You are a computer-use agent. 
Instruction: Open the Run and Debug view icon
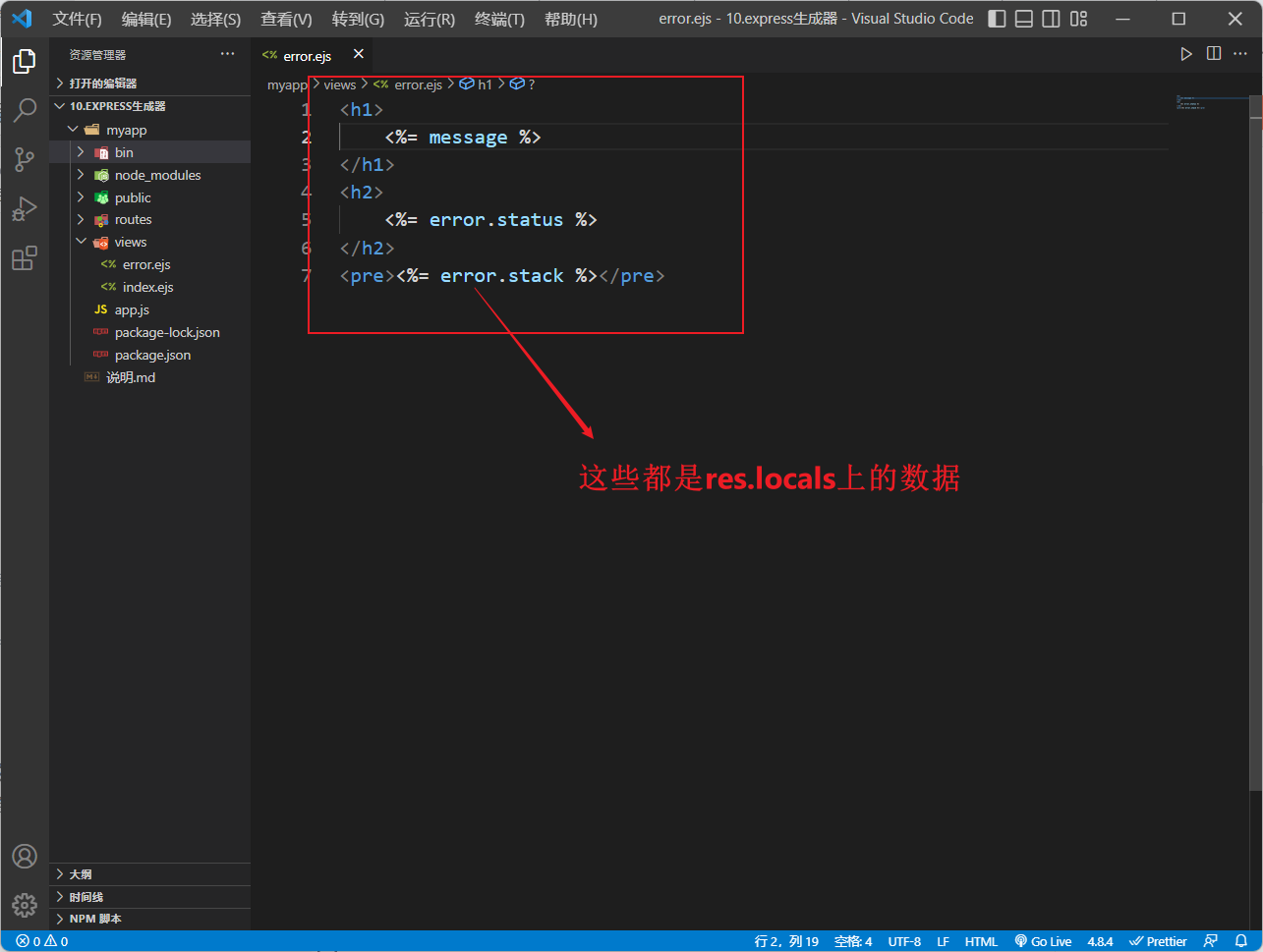click(x=25, y=208)
